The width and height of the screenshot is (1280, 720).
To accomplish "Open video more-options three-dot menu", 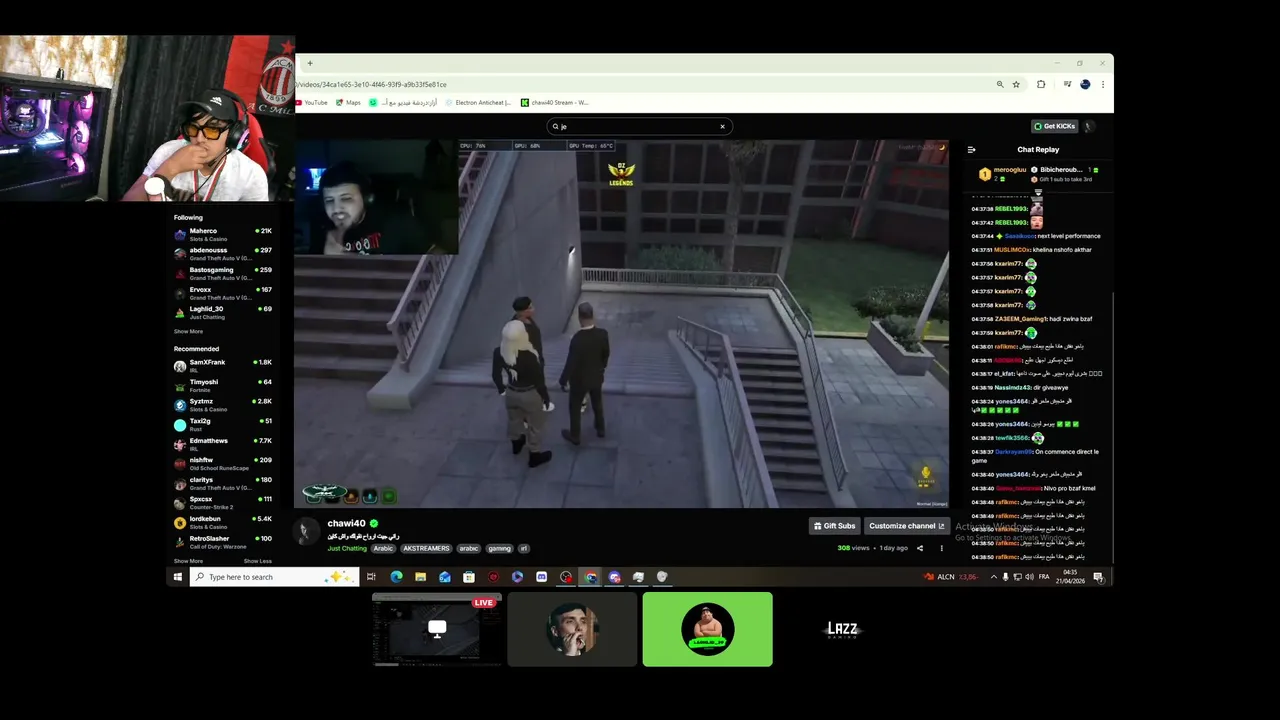I will pos(941,548).
